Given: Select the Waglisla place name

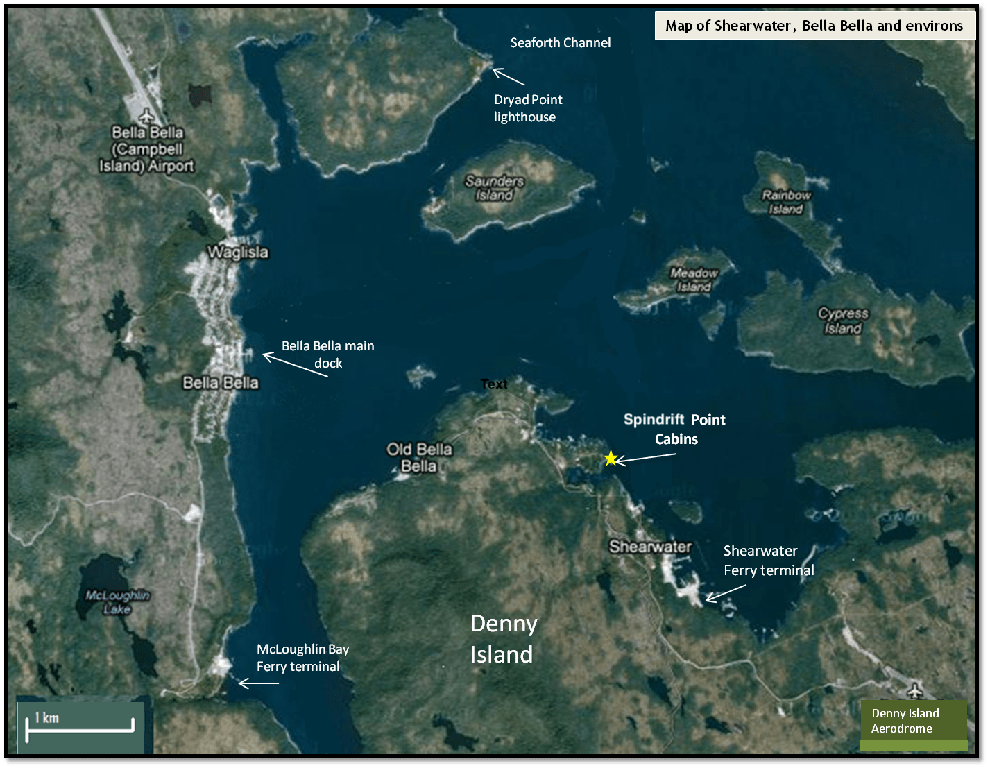Looking at the screenshot, I should click(237, 252).
